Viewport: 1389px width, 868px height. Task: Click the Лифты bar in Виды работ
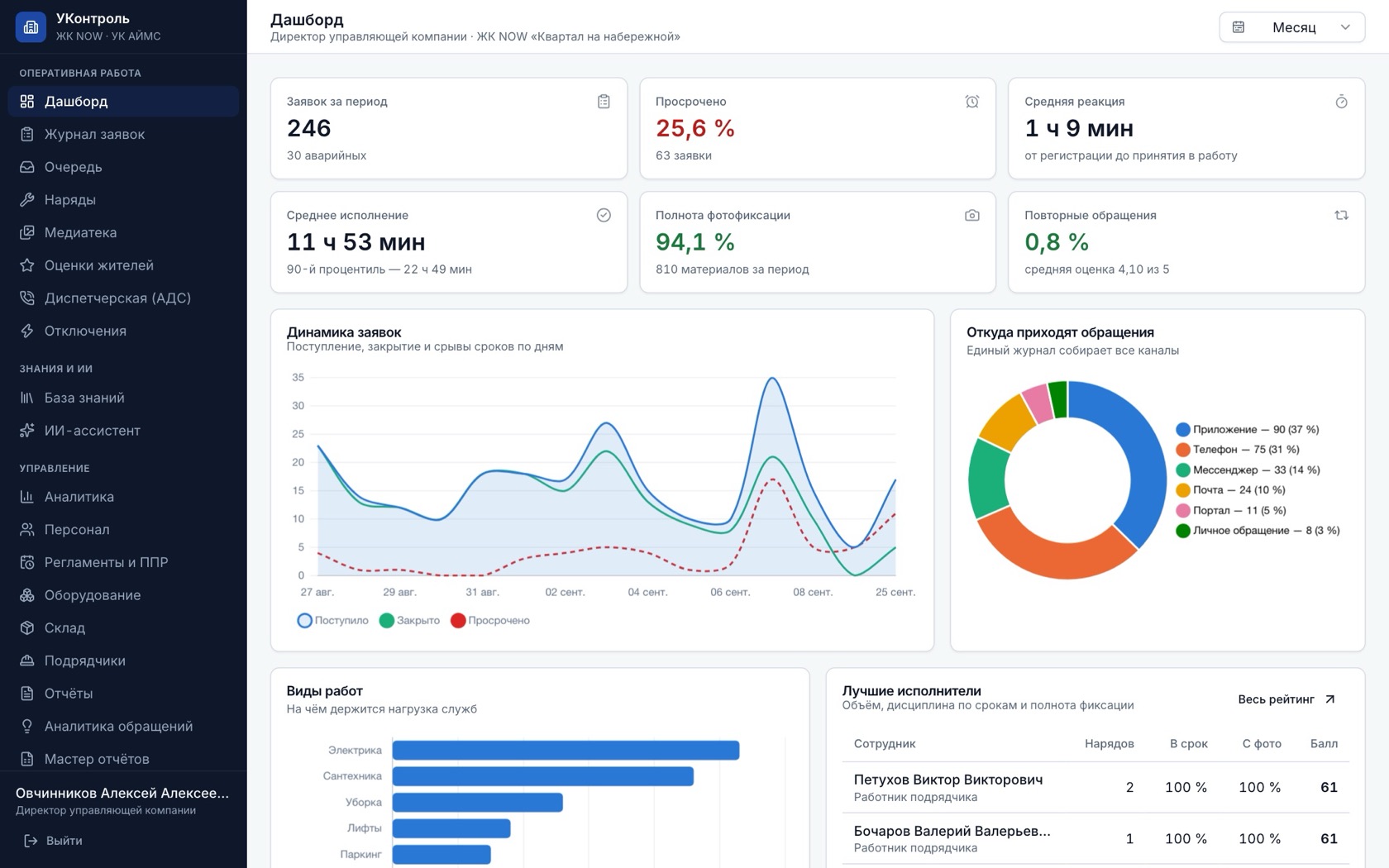click(451, 828)
